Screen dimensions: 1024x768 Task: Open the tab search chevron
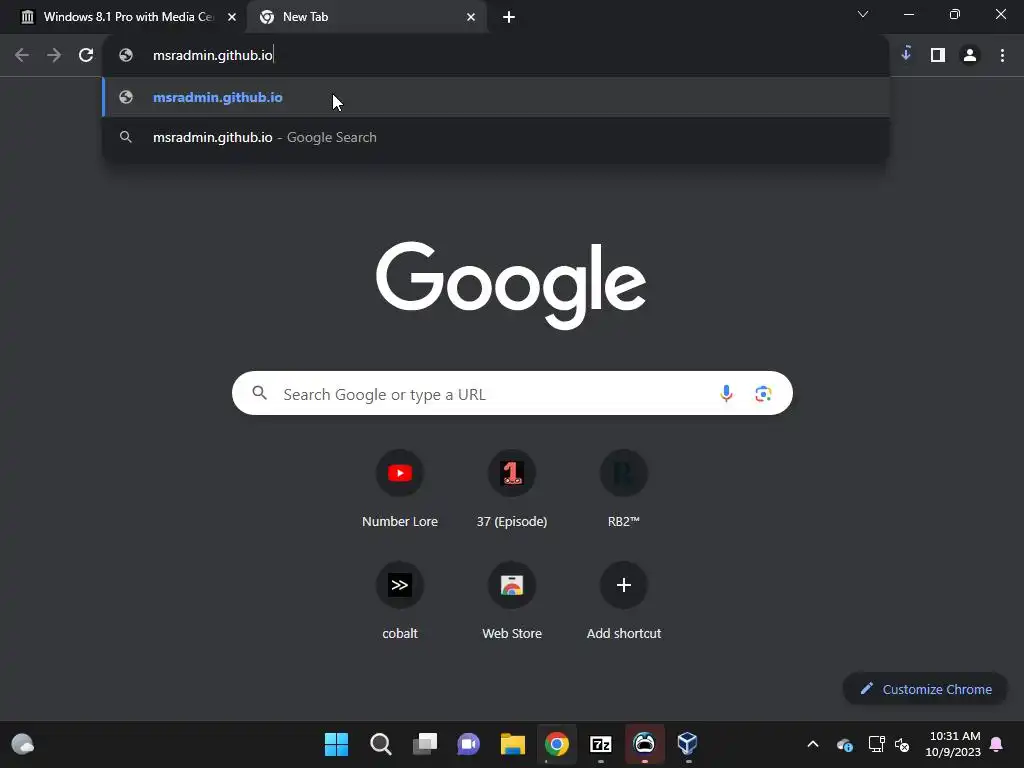(863, 14)
